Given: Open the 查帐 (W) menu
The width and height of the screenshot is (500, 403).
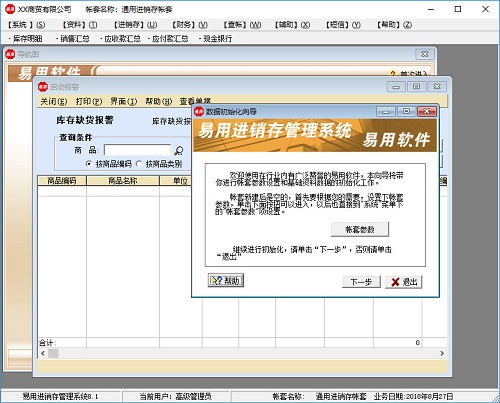Looking at the screenshot, I should pos(242,25).
